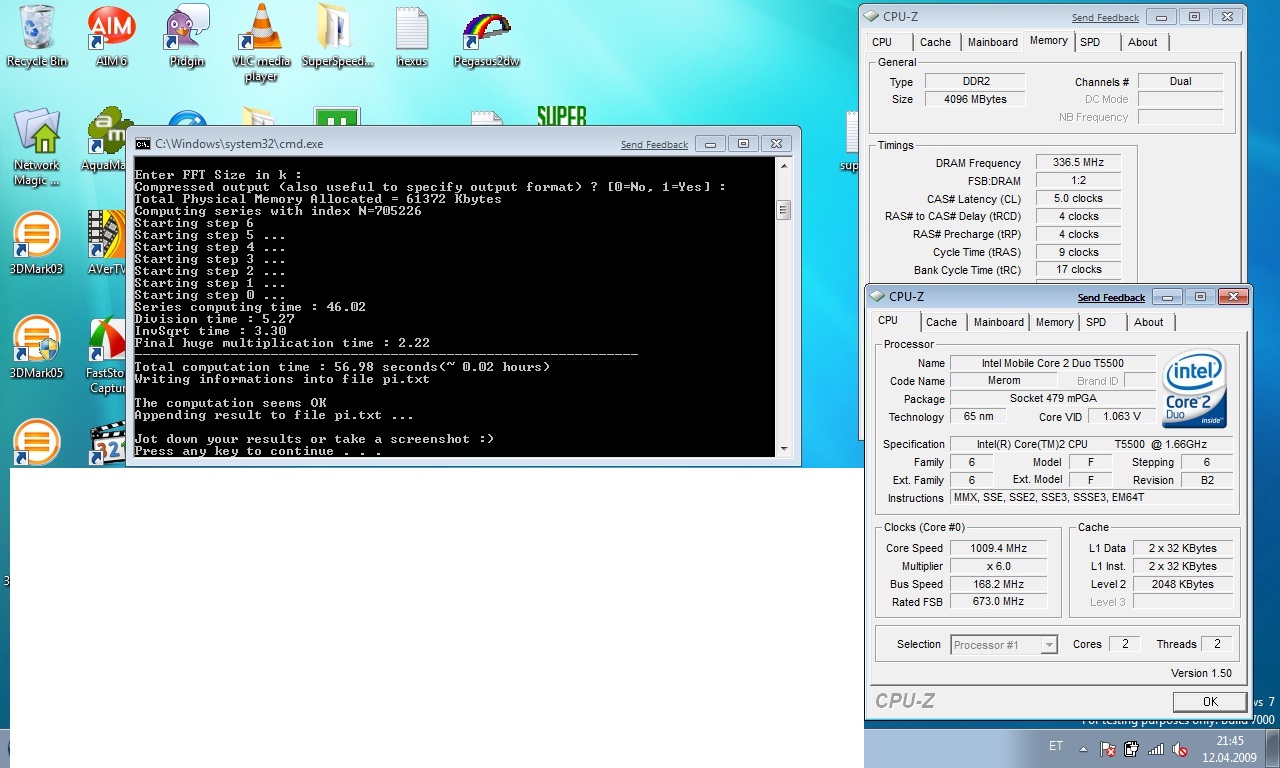Click OK in the CPU-Z window
The height and width of the screenshot is (768, 1280).
1210,702
